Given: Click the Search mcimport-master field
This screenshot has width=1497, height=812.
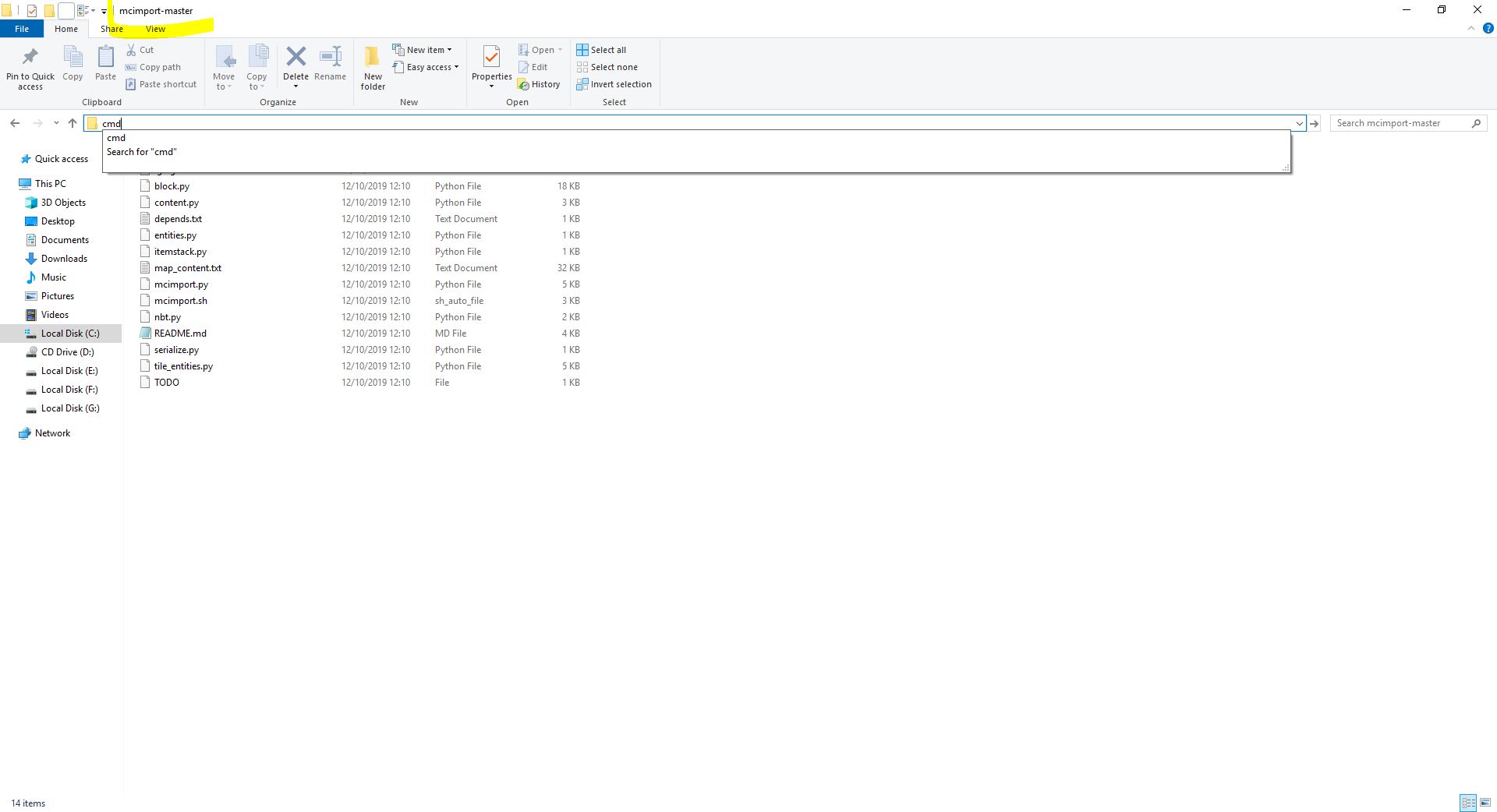Looking at the screenshot, I should pos(1401,123).
